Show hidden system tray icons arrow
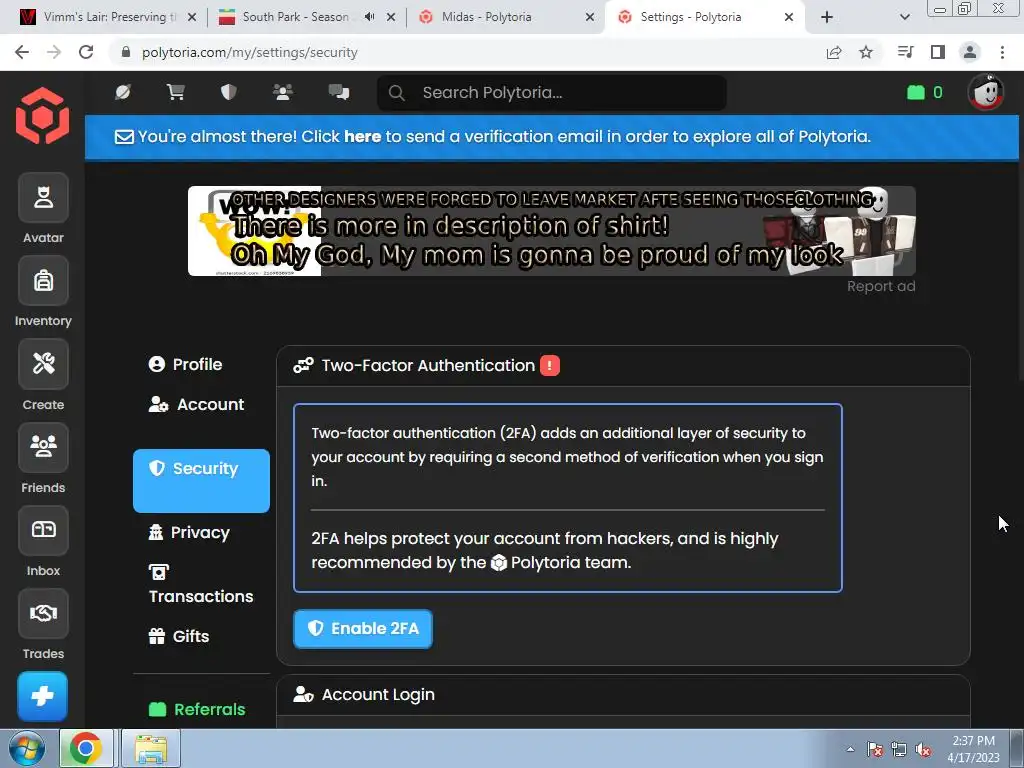This screenshot has height=768, width=1024. [x=850, y=749]
